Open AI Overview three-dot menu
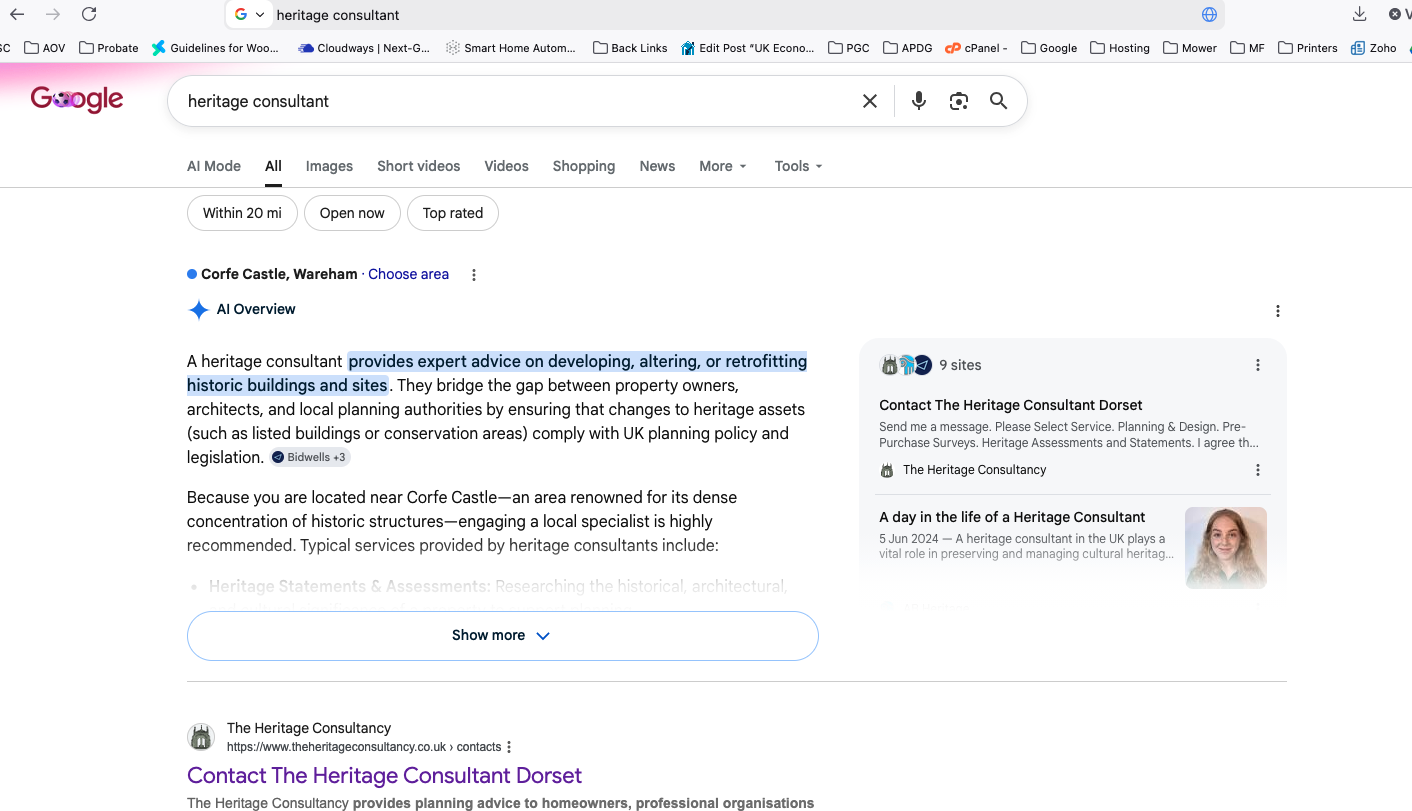1412x811 pixels. (1277, 311)
